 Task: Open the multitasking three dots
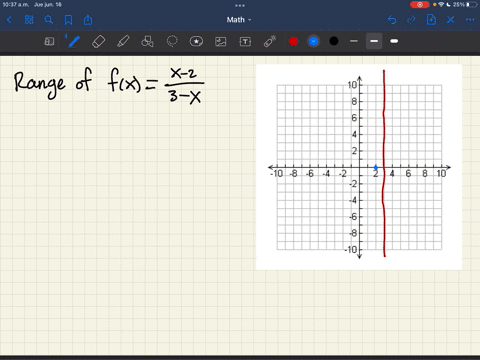(240, 5)
